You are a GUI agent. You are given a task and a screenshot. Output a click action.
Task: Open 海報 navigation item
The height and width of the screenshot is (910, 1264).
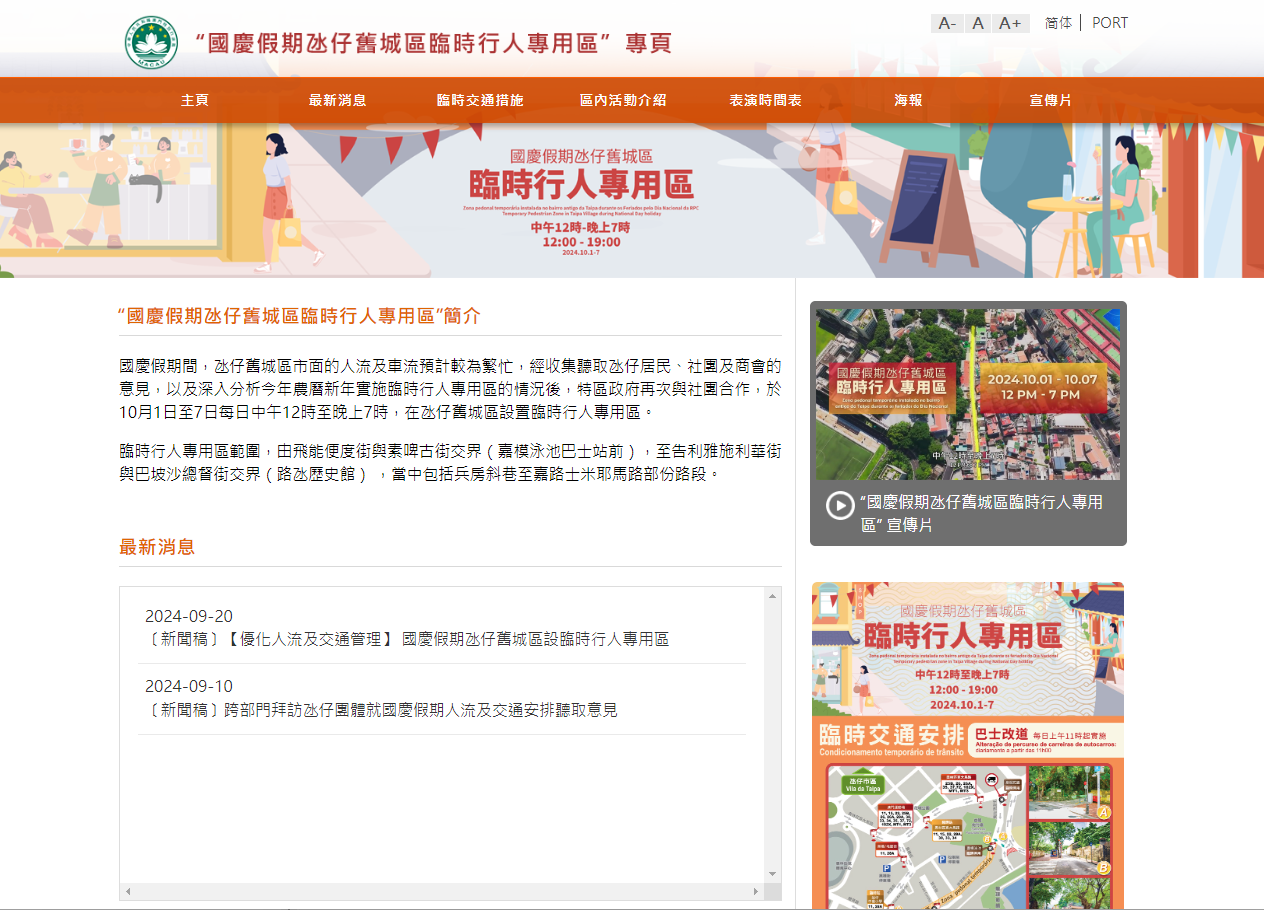click(908, 100)
